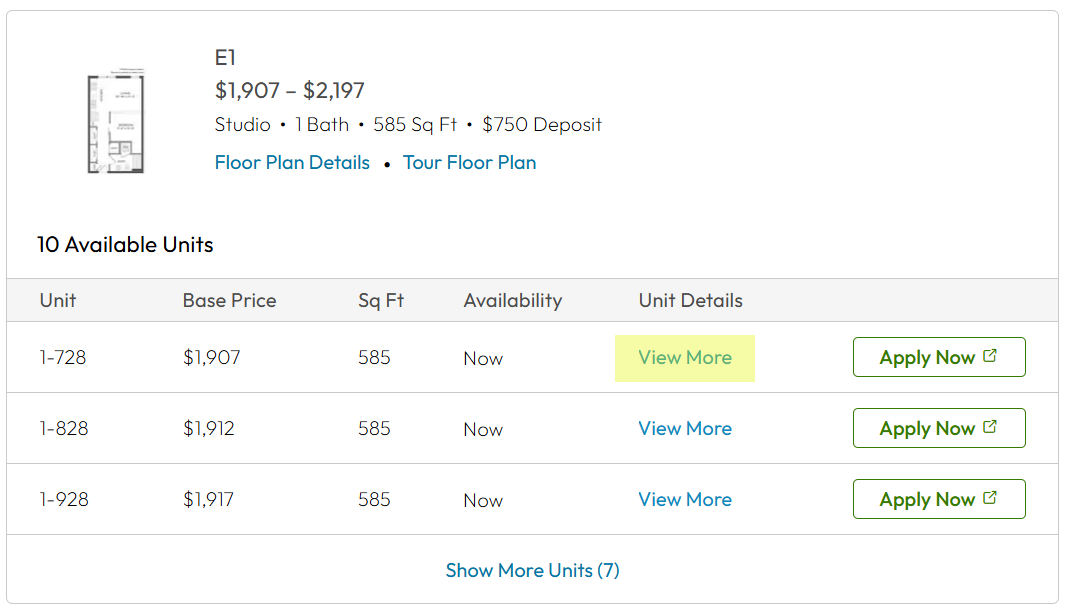View More details for unit 1-828
Image resolution: width=1066 pixels, height=612 pixels.
pyautogui.click(x=685, y=428)
